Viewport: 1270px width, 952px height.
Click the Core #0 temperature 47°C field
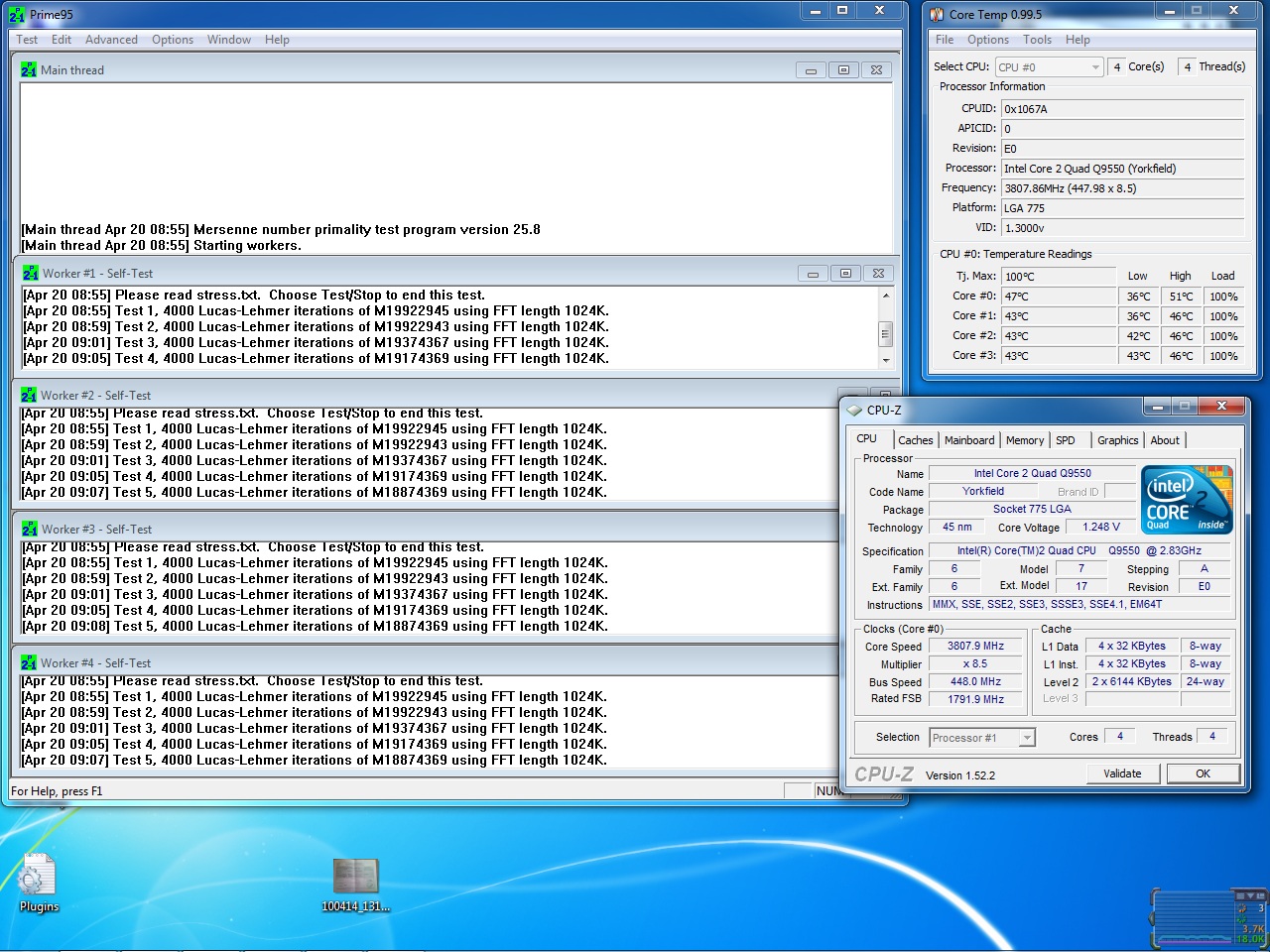point(1059,297)
